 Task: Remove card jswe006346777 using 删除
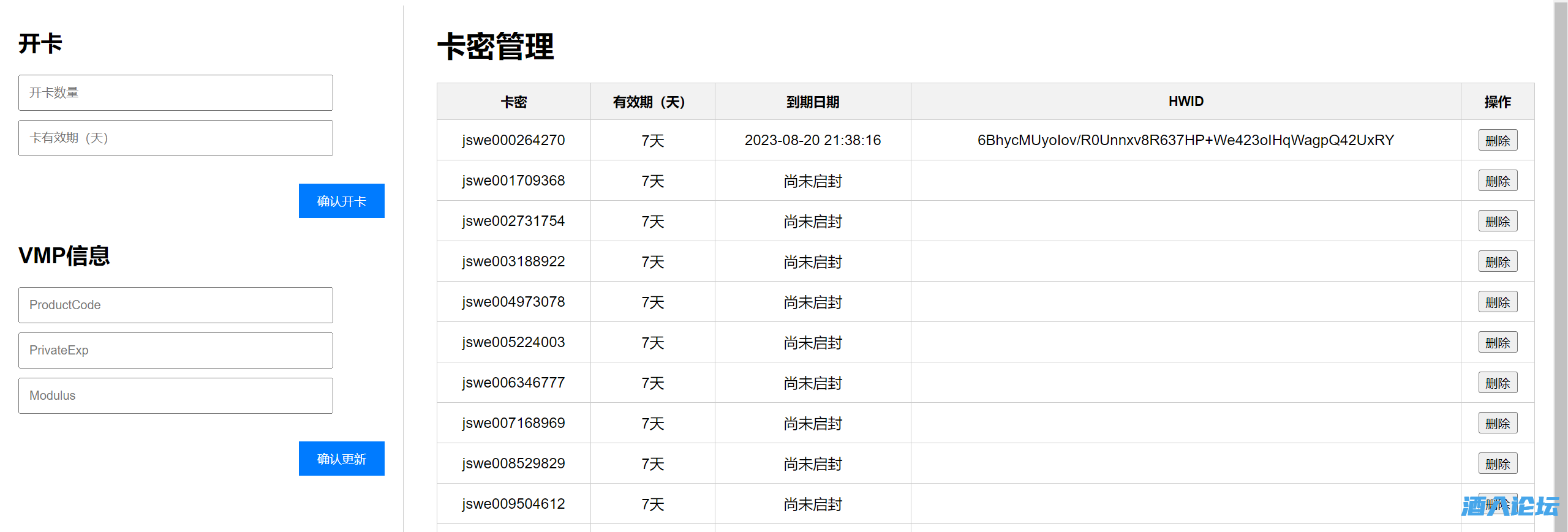(1497, 383)
